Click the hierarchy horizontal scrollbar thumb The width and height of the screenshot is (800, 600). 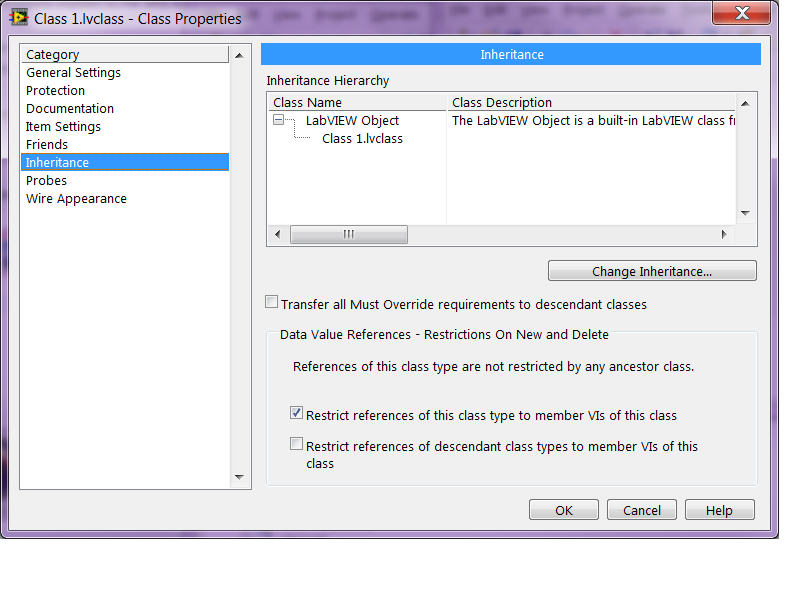click(x=349, y=234)
